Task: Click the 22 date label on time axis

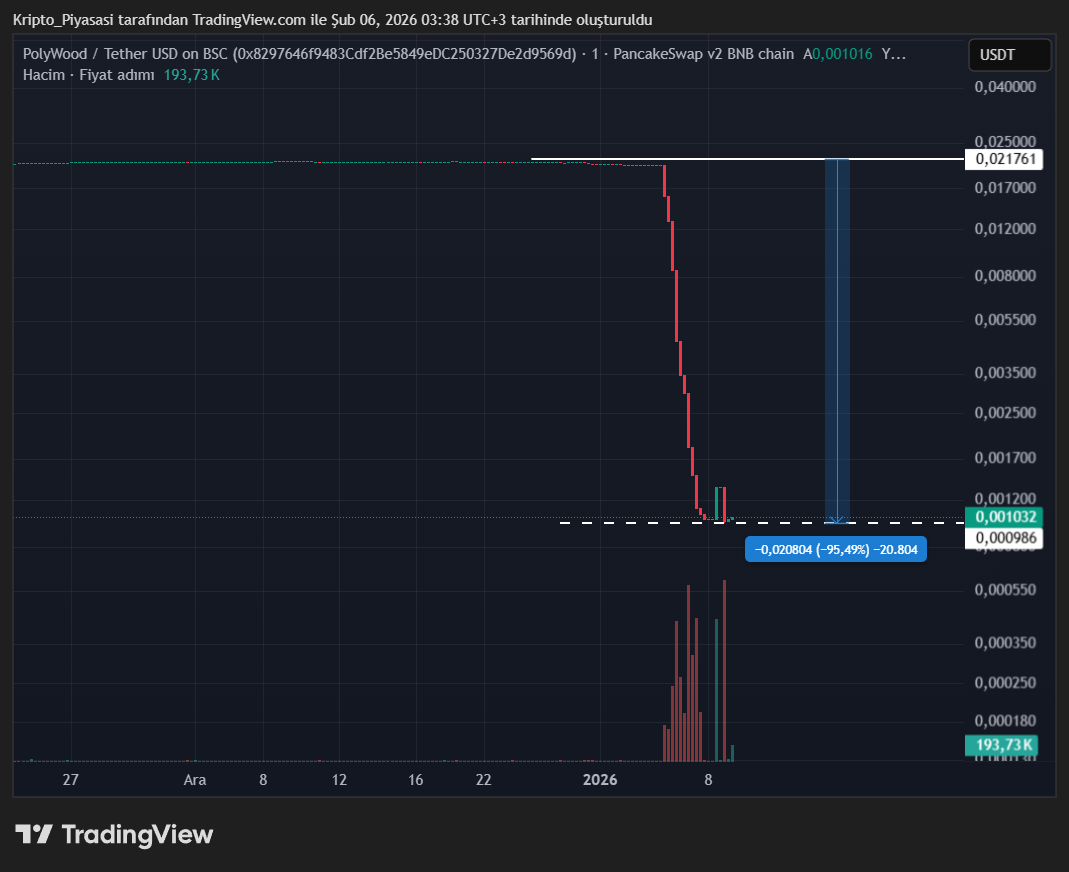Action: tap(483, 780)
